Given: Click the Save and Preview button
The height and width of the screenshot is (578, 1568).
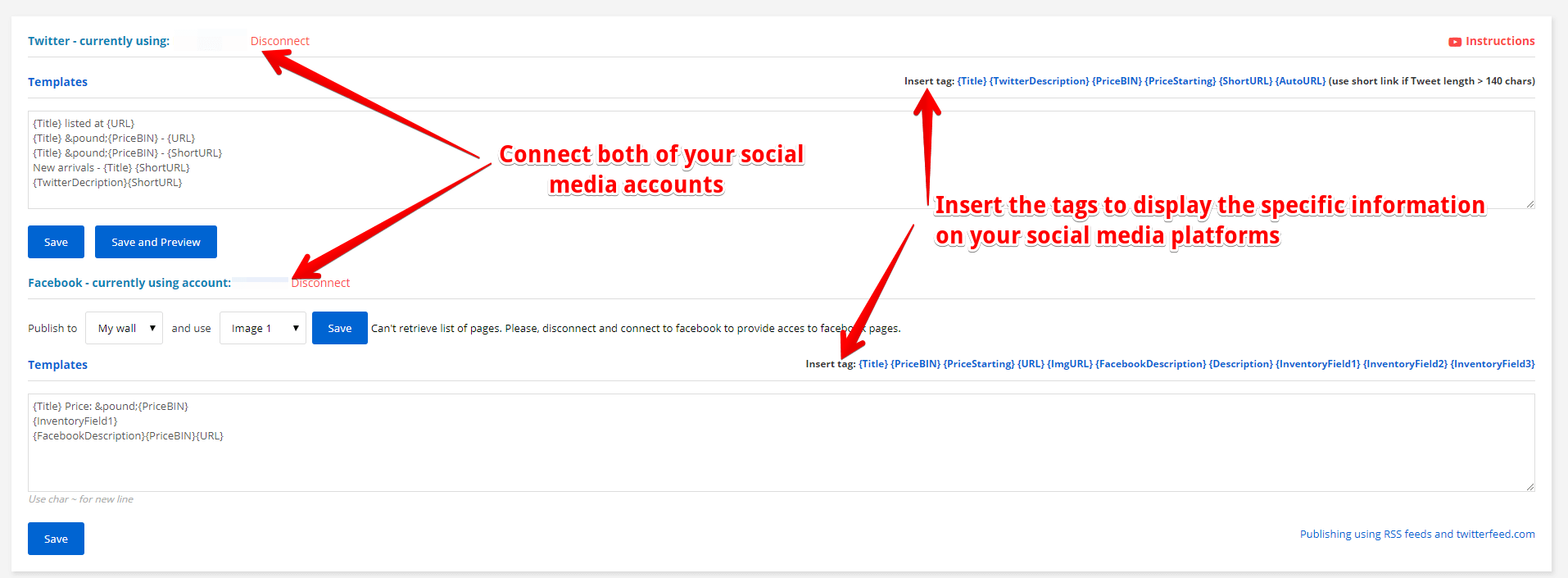Looking at the screenshot, I should click(156, 242).
